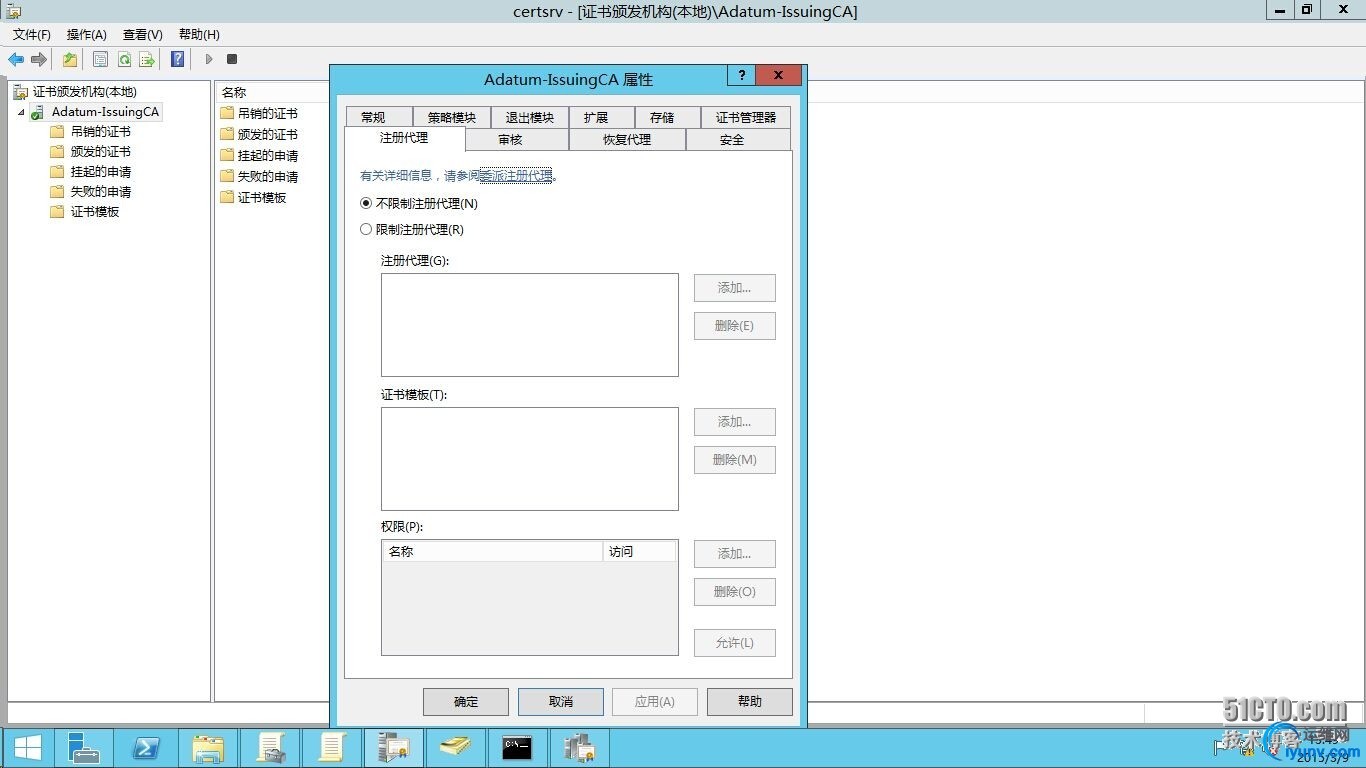Click the 名称 column header in permissions list
The width and height of the screenshot is (1366, 768).
(492, 551)
